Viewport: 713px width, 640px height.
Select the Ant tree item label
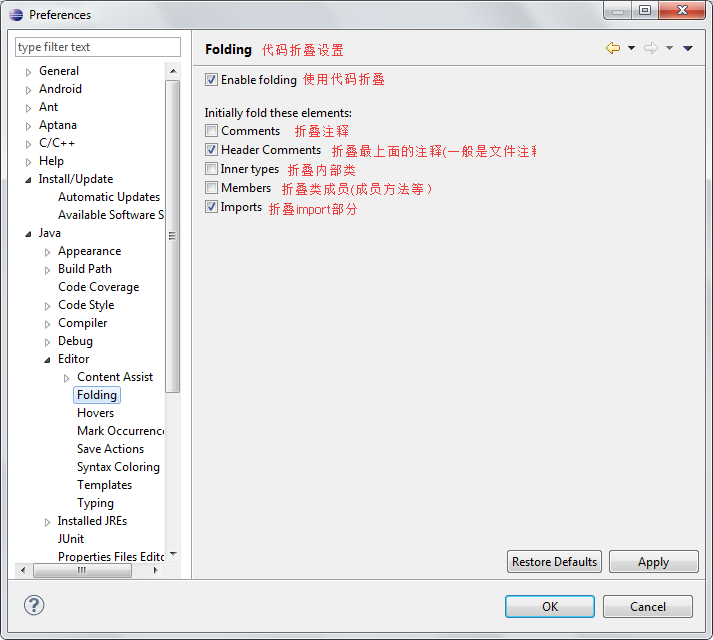[48, 107]
